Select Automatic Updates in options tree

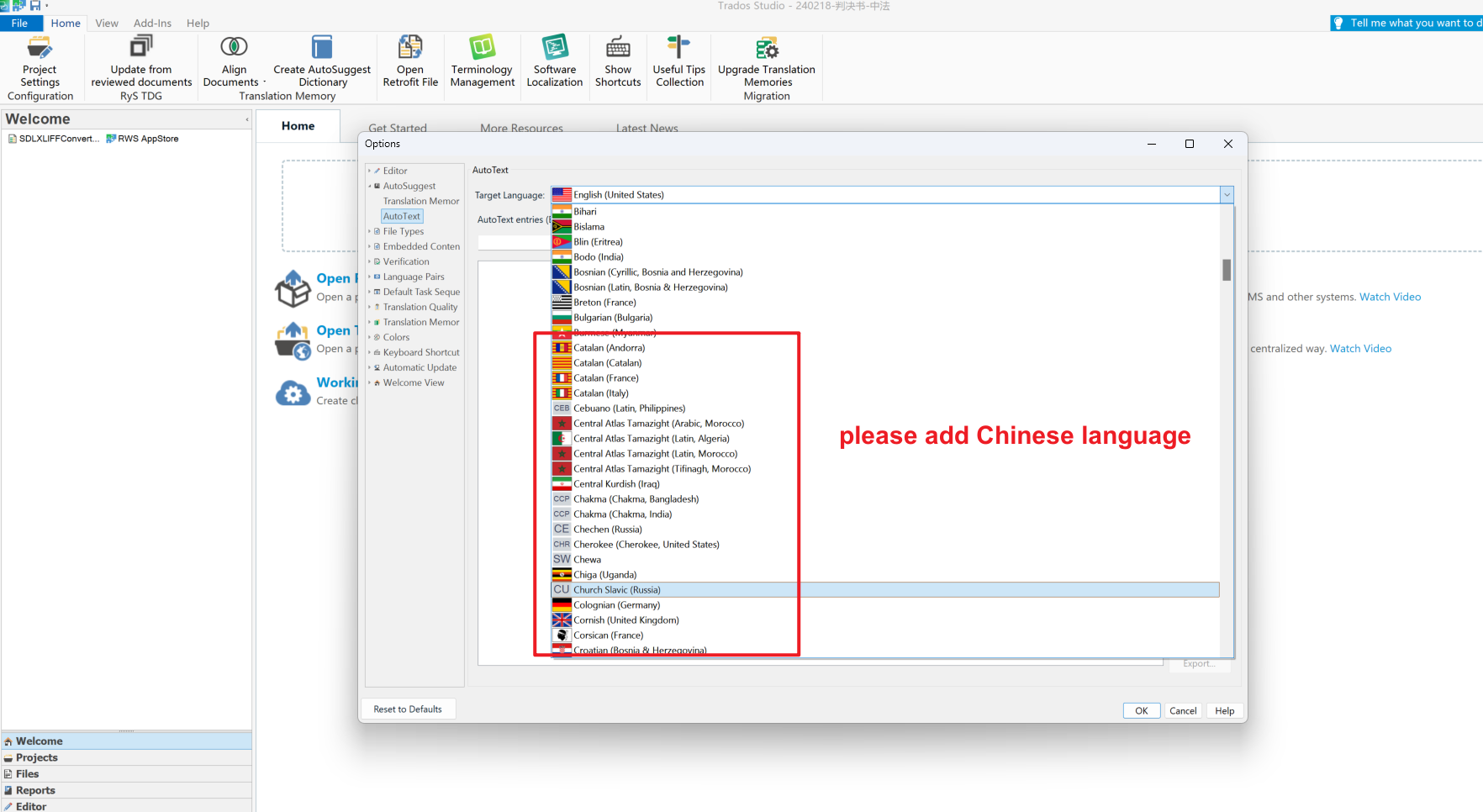tap(420, 367)
